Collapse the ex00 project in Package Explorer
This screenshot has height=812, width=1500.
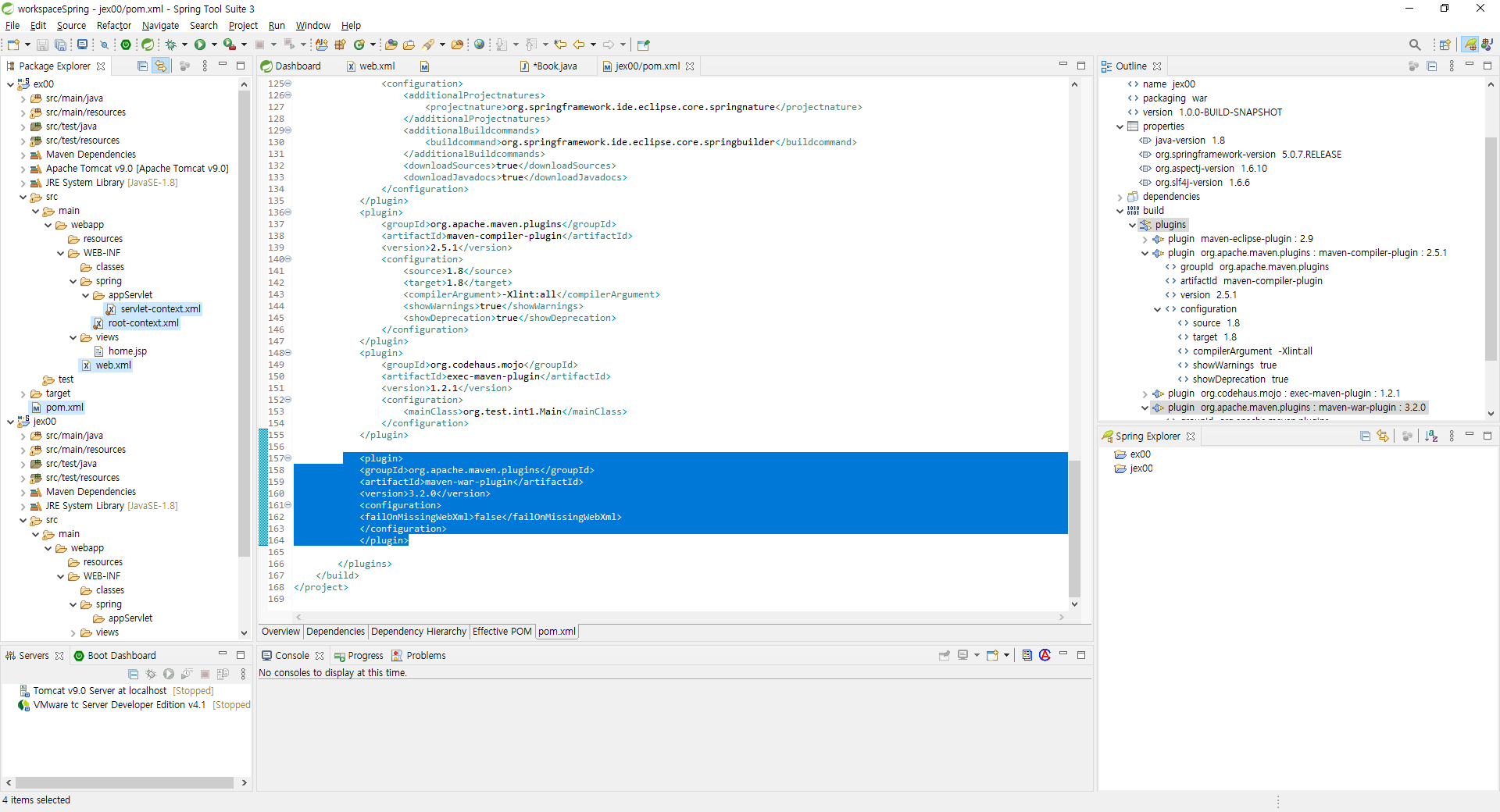click(10, 84)
